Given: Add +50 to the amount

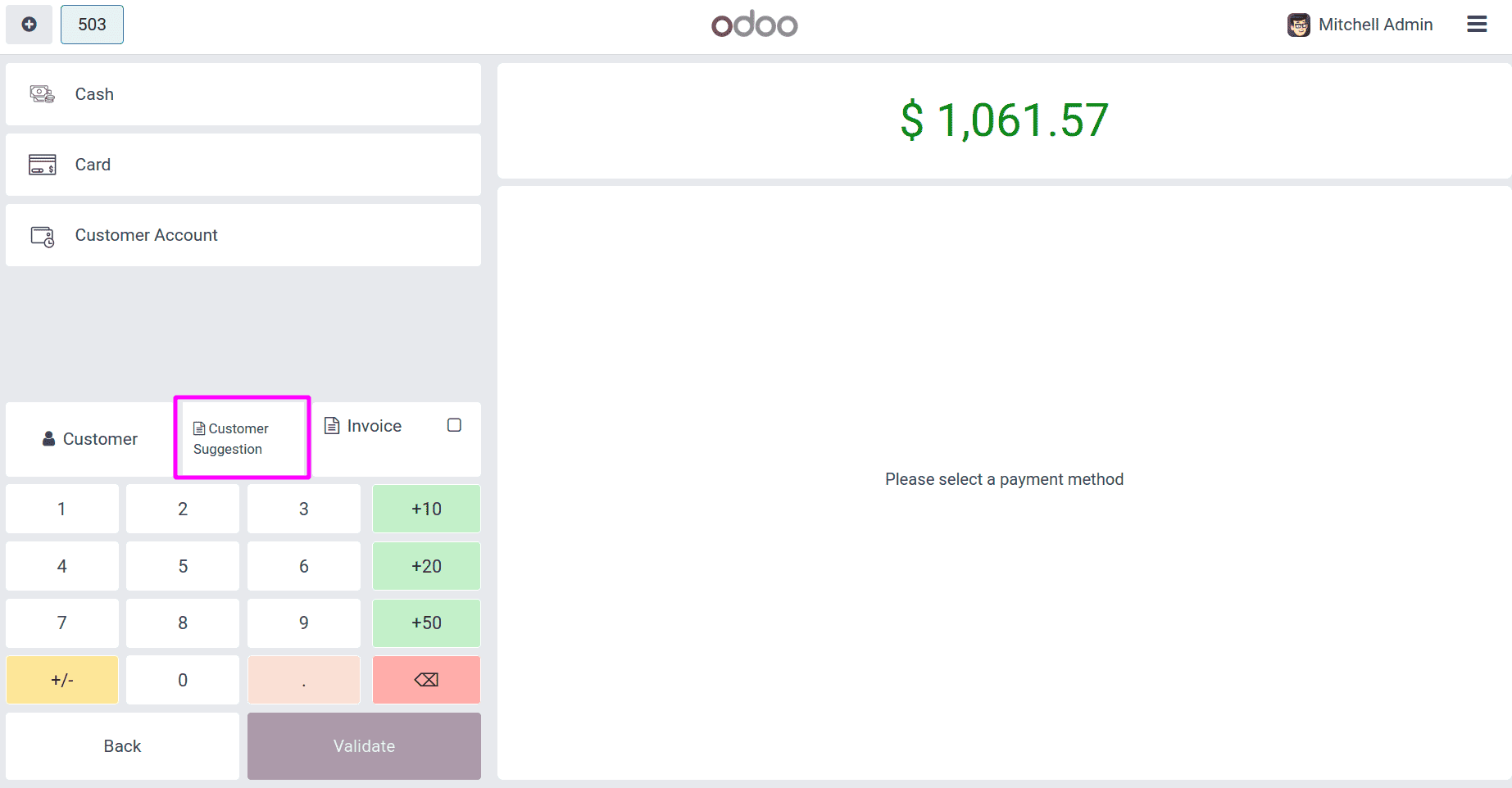Looking at the screenshot, I should 426,623.
